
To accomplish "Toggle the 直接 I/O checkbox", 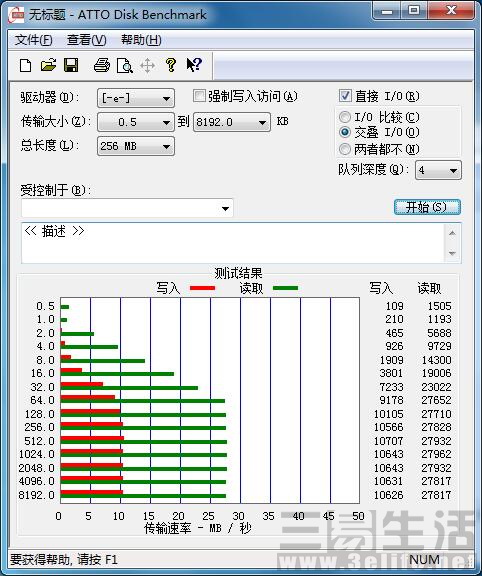I will click(x=345, y=96).
